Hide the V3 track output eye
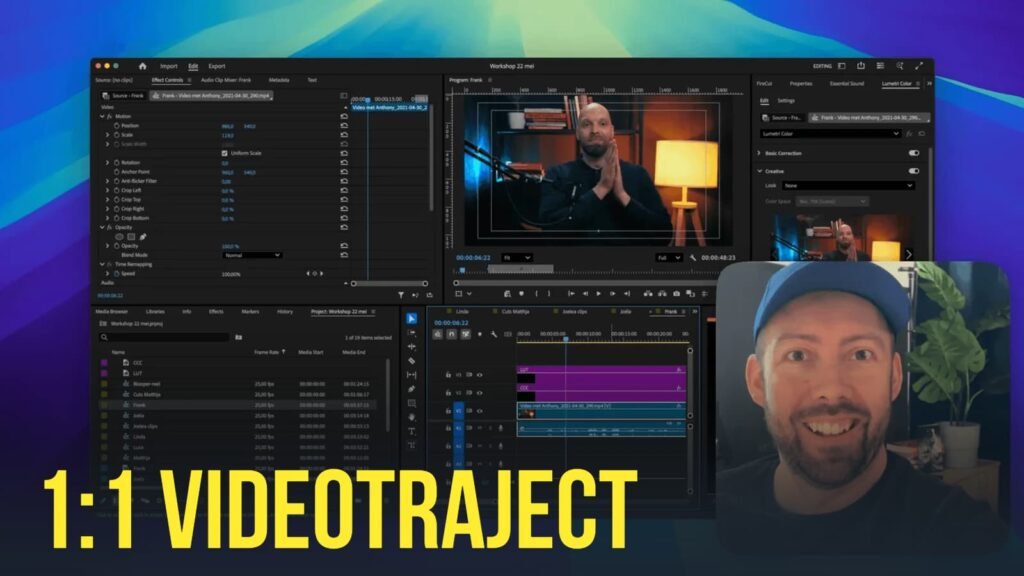This screenshot has height=576, width=1024. click(480, 375)
